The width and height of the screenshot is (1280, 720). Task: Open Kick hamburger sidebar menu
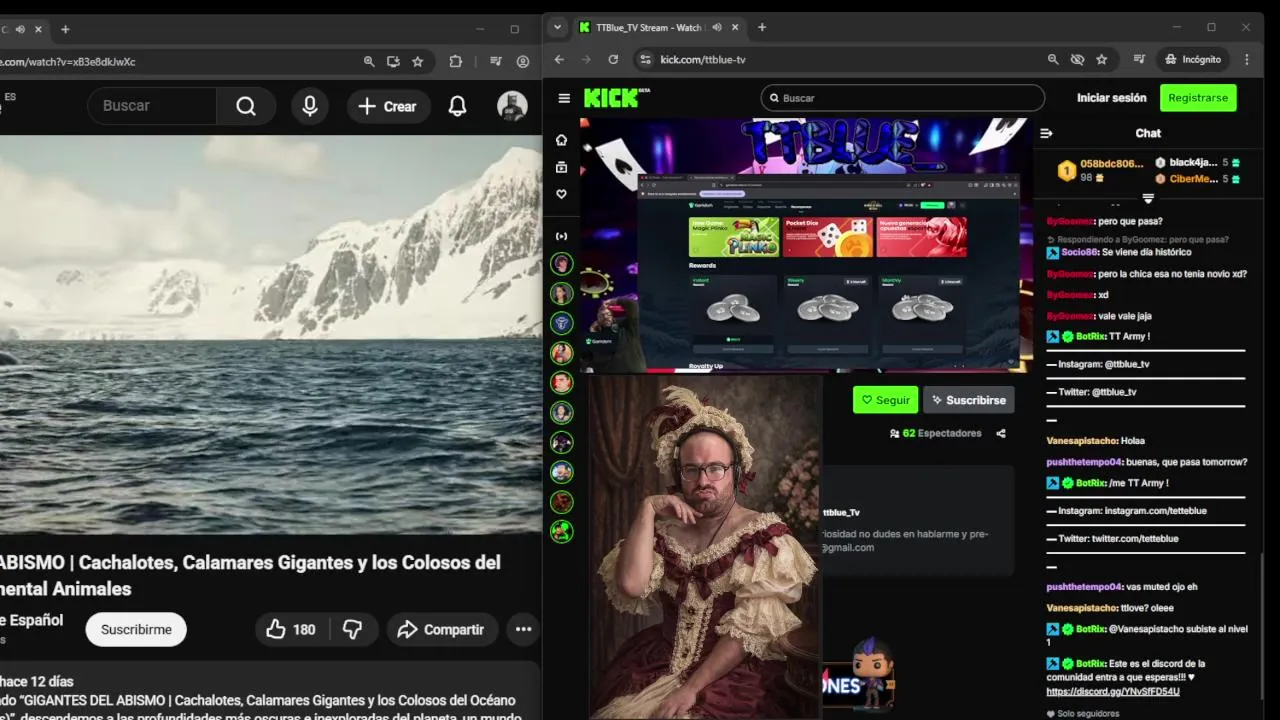point(564,98)
